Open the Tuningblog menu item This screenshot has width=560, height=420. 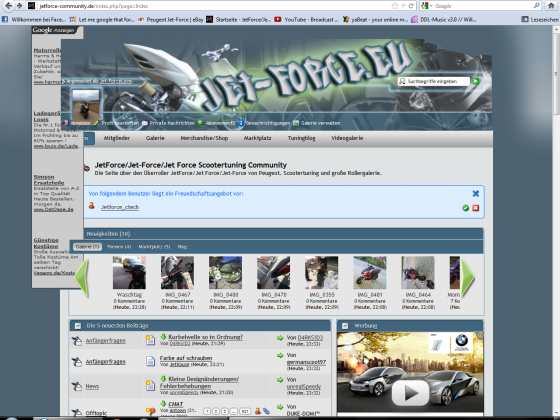[301, 138]
